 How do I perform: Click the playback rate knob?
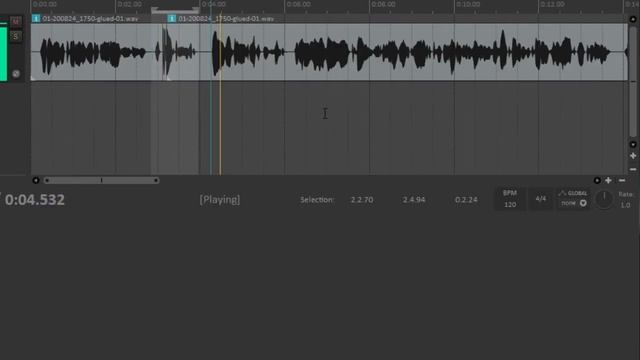(x=604, y=200)
